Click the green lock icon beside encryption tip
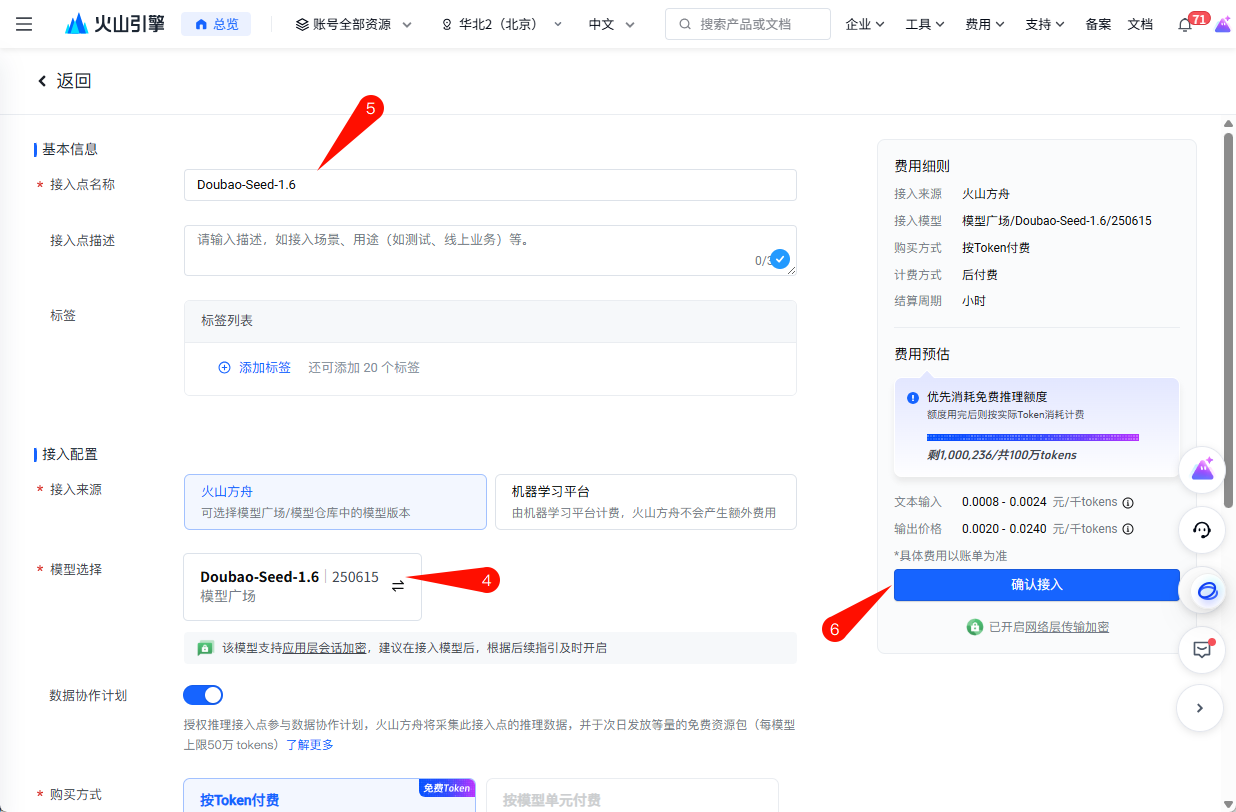 click(x=205, y=648)
